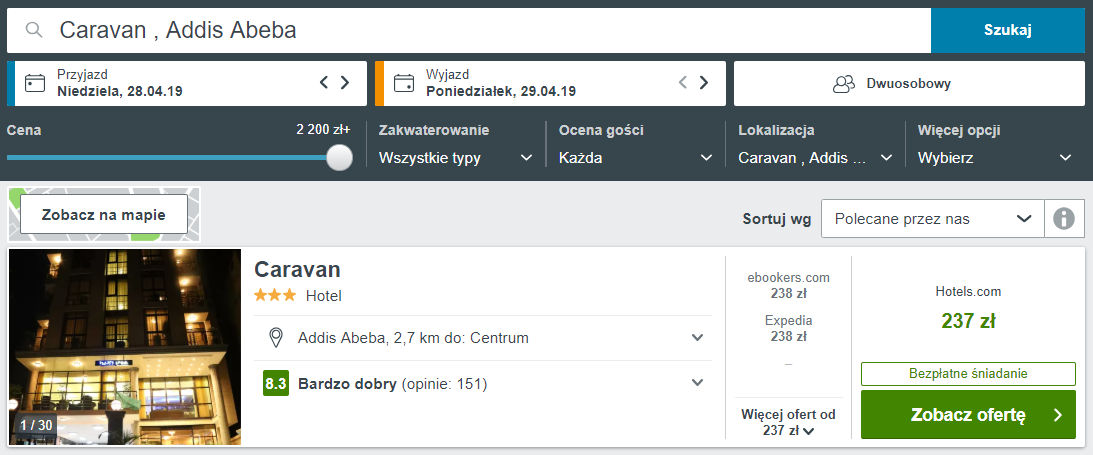Open the departure date calendar icon
1093x455 pixels.
pyautogui.click(x=403, y=84)
